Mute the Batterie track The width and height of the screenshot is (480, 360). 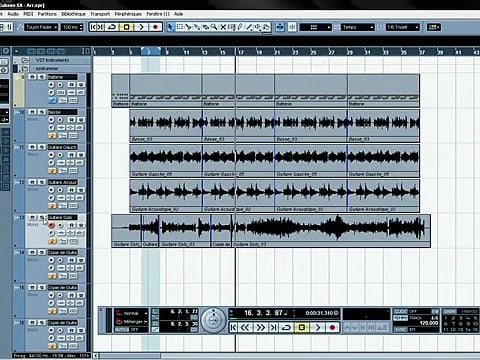[x=32, y=77]
